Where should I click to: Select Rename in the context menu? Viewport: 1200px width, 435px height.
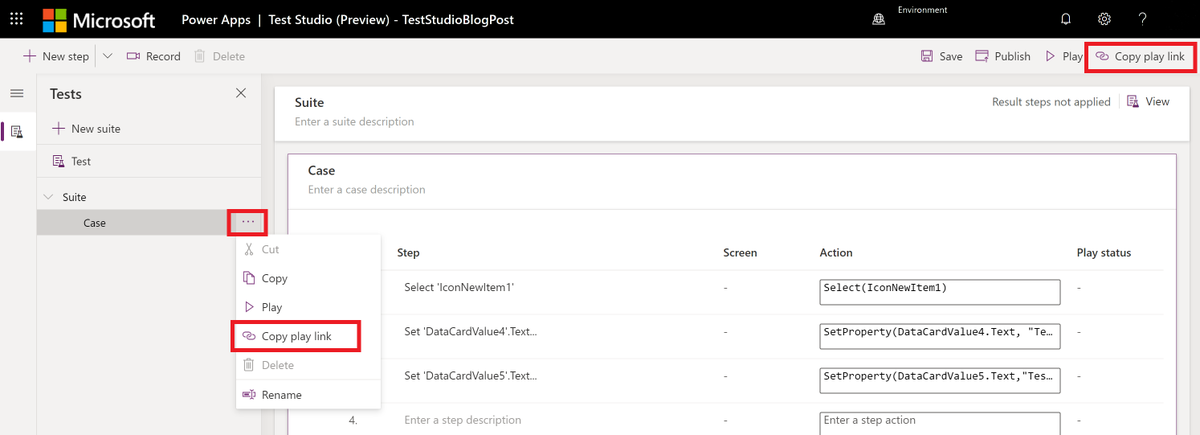coord(281,395)
